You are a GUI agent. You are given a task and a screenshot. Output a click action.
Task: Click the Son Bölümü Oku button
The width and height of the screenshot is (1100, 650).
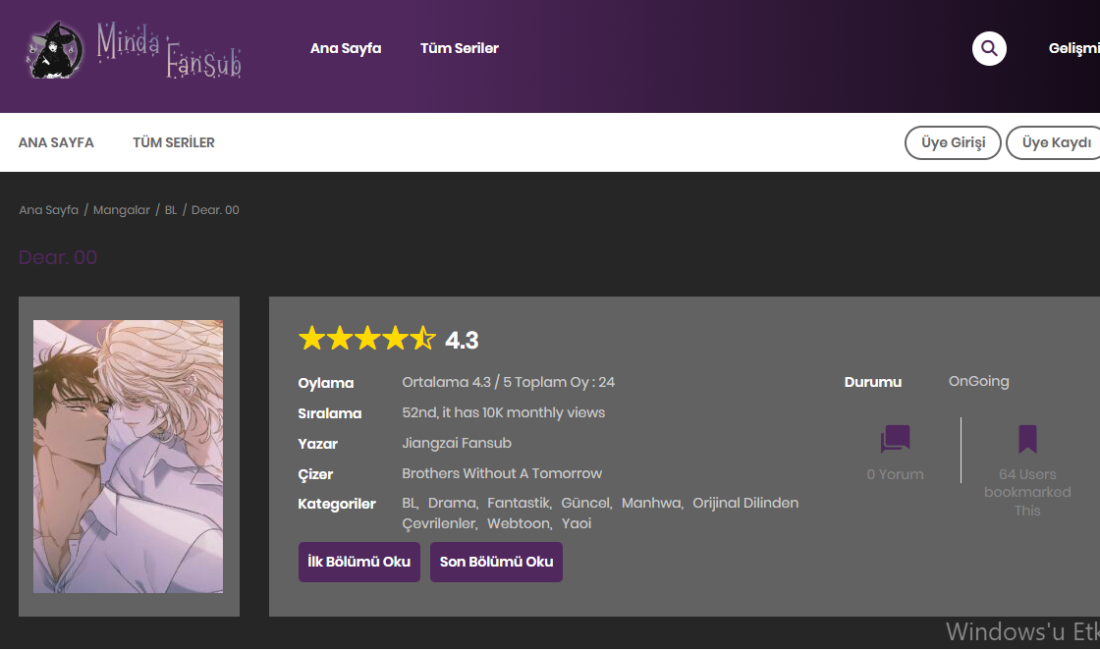(x=496, y=562)
